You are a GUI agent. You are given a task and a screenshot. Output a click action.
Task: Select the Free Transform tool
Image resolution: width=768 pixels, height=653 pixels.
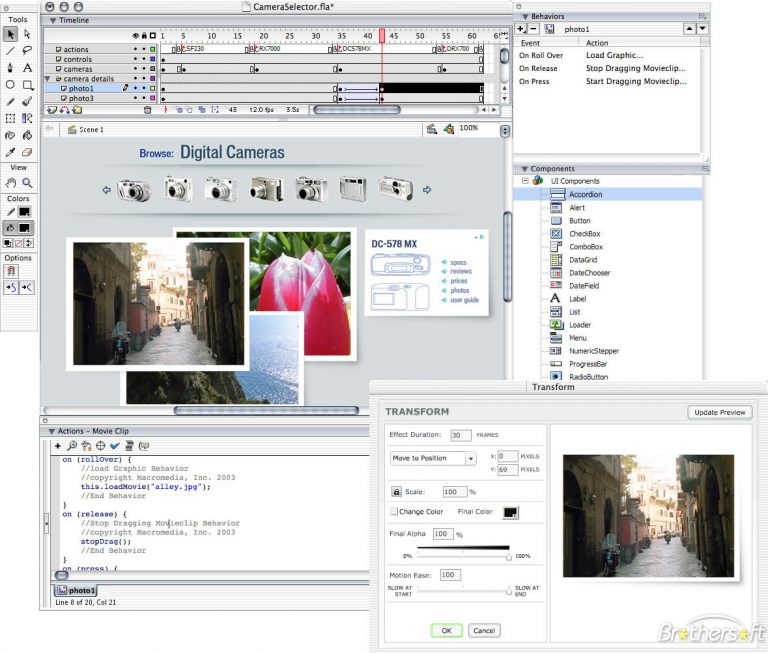click(10, 118)
